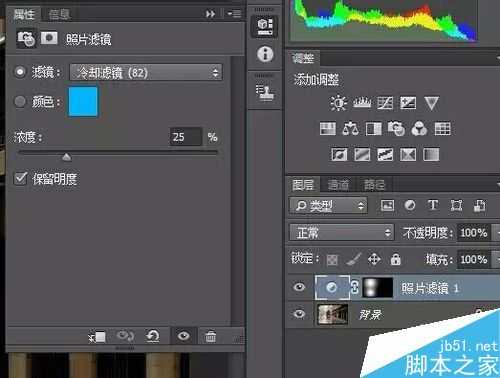Viewport: 500px width, 378px height.
Task: Clip adjustment to layer below button
Action: 97,337
